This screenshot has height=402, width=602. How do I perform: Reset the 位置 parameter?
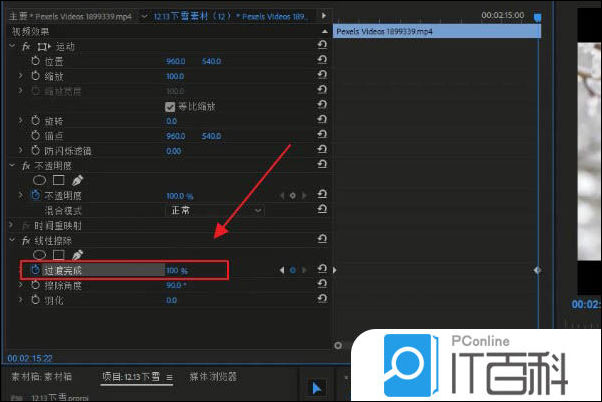click(x=322, y=60)
